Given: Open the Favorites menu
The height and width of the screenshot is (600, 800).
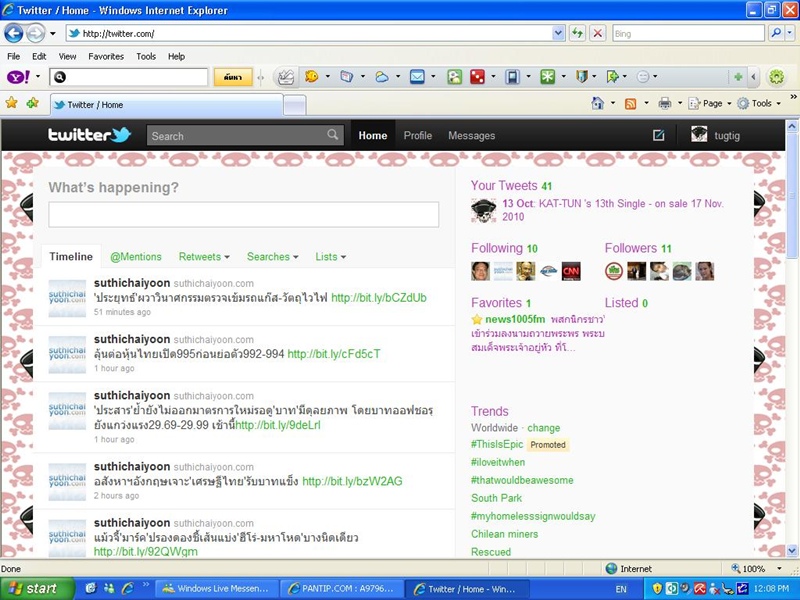Looking at the screenshot, I should point(106,56).
